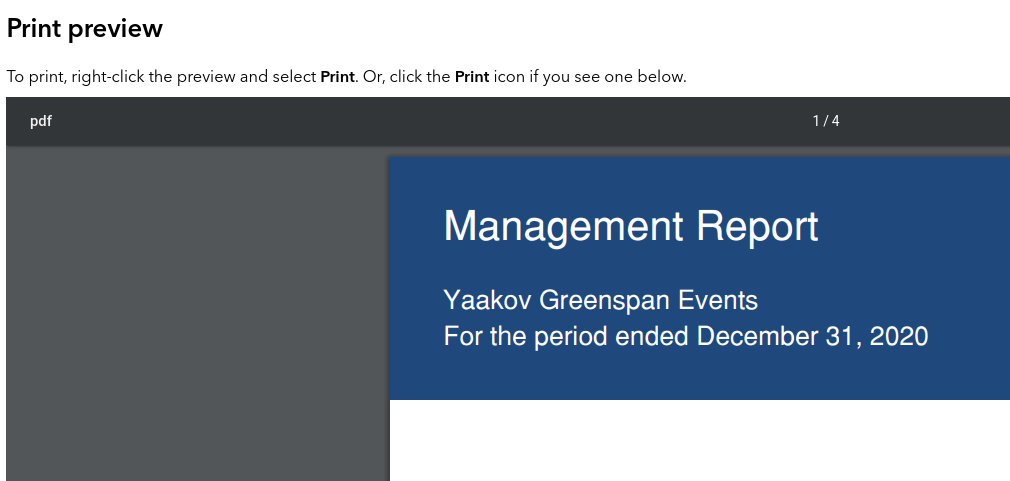Click the words To print in instructions
Screen dimensions: 1010x481
tap(34, 77)
